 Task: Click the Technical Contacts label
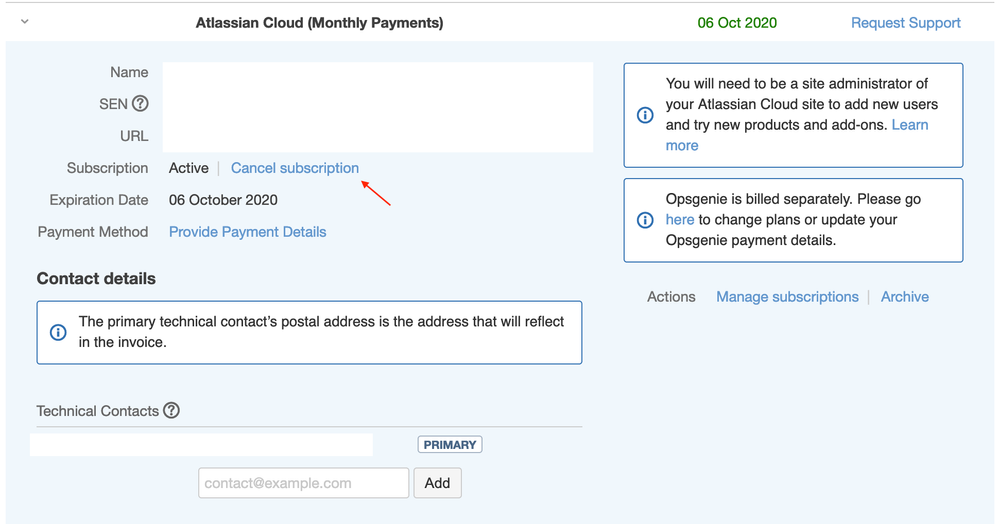tap(97, 411)
